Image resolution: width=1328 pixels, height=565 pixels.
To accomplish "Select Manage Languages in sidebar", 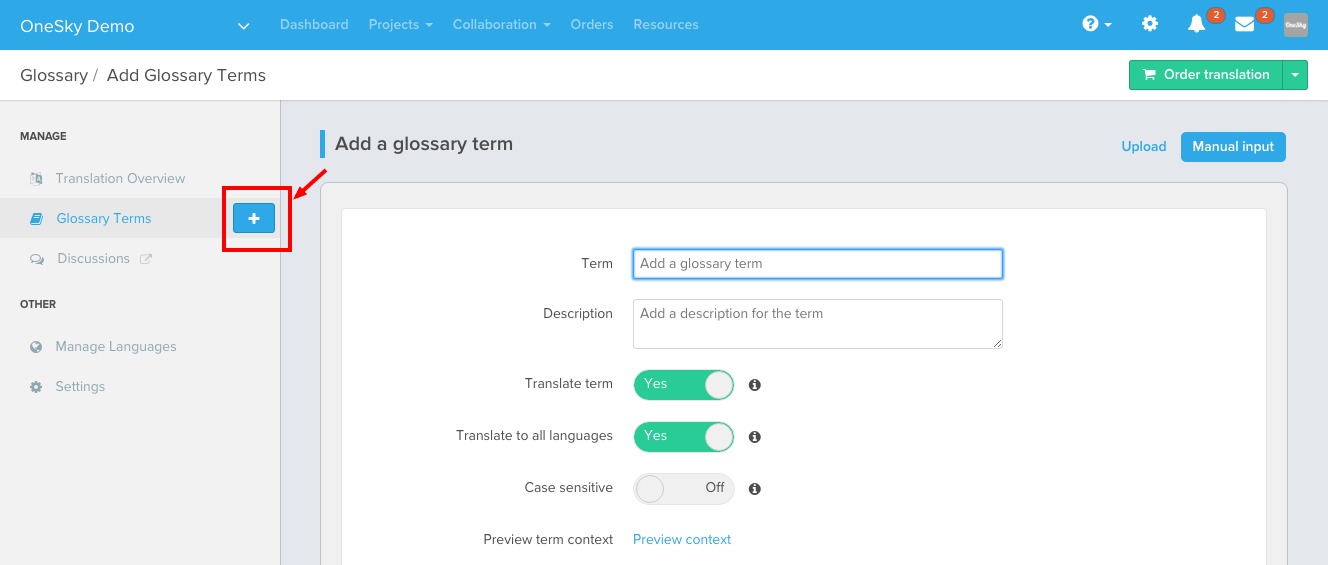I will pyautogui.click(x=116, y=346).
